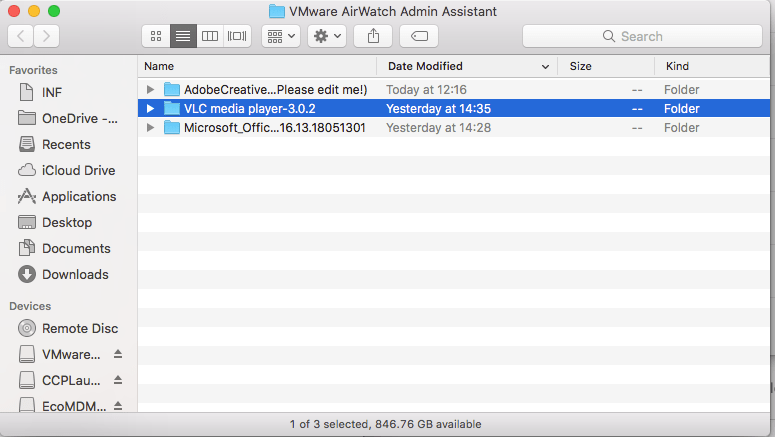This screenshot has height=437, width=775.
Task: Go back with the back arrow
Action: pos(21,36)
